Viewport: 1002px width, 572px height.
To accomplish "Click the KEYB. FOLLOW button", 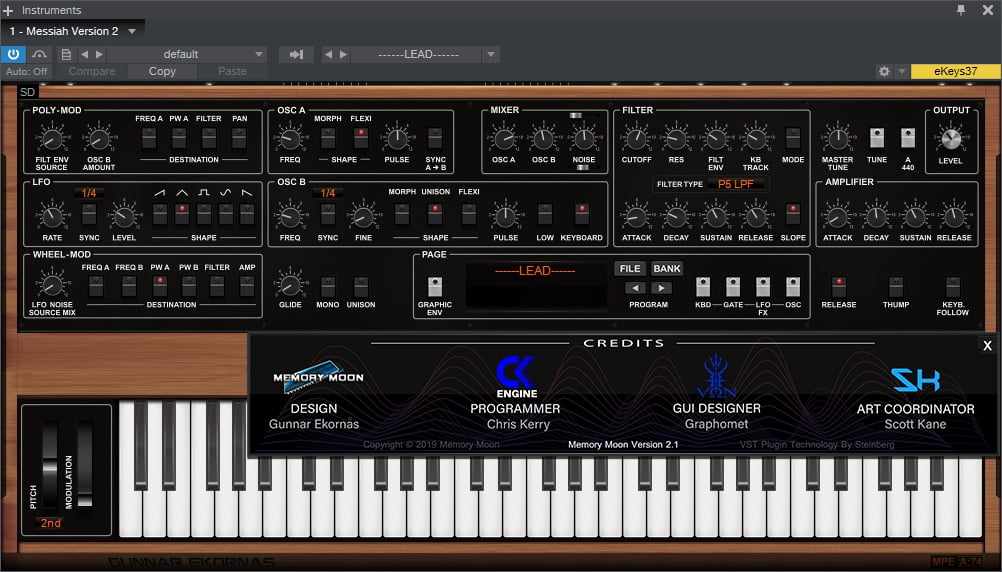I will [953, 286].
